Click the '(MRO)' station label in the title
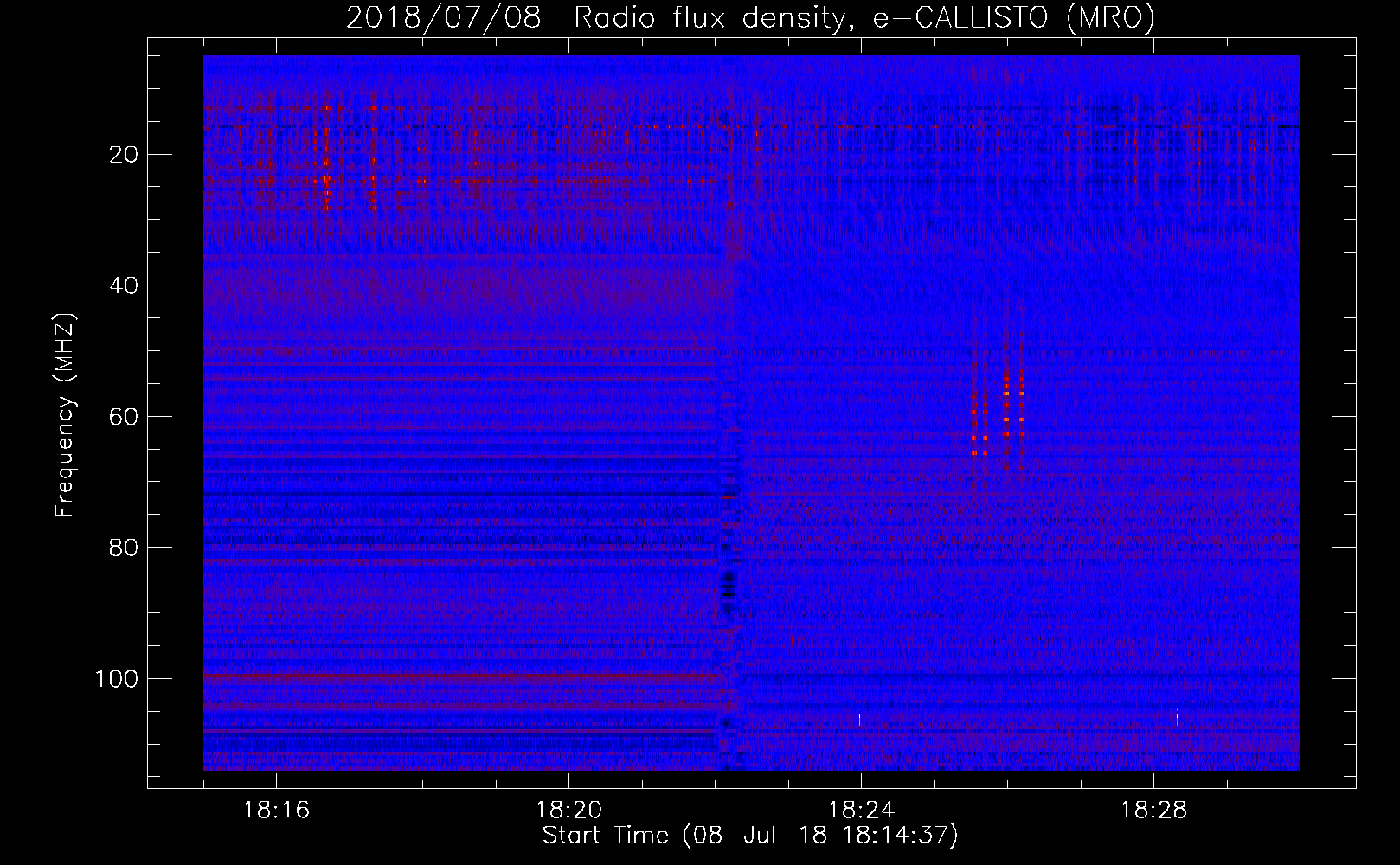1400x865 pixels. click(x=1111, y=18)
